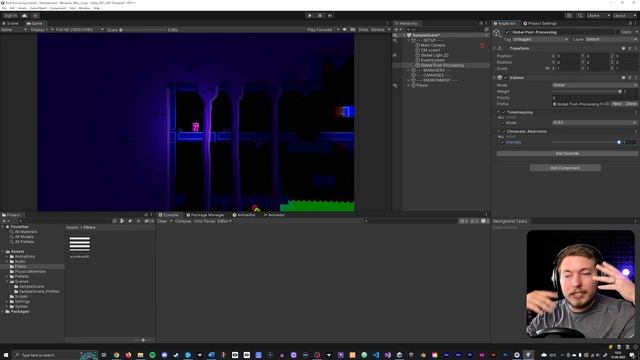The width and height of the screenshot is (640, 360).
Task: Open the cloud services icon
Action: (24, 16)
